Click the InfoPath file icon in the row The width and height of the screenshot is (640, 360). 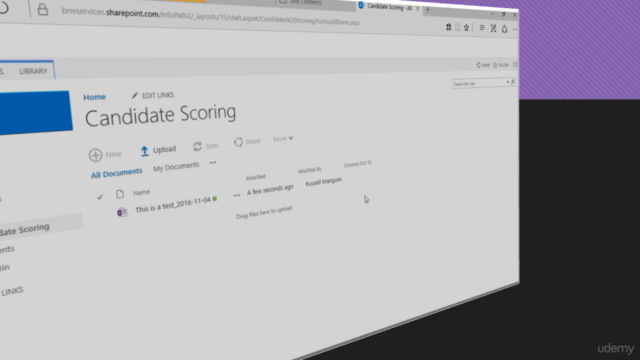(122, 212)
